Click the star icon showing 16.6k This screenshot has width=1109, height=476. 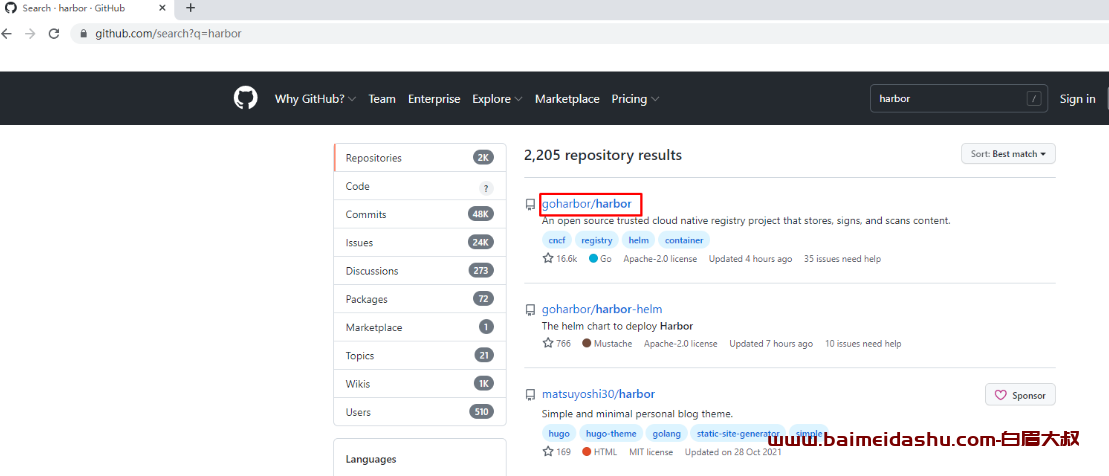click(x=548, y=259)
